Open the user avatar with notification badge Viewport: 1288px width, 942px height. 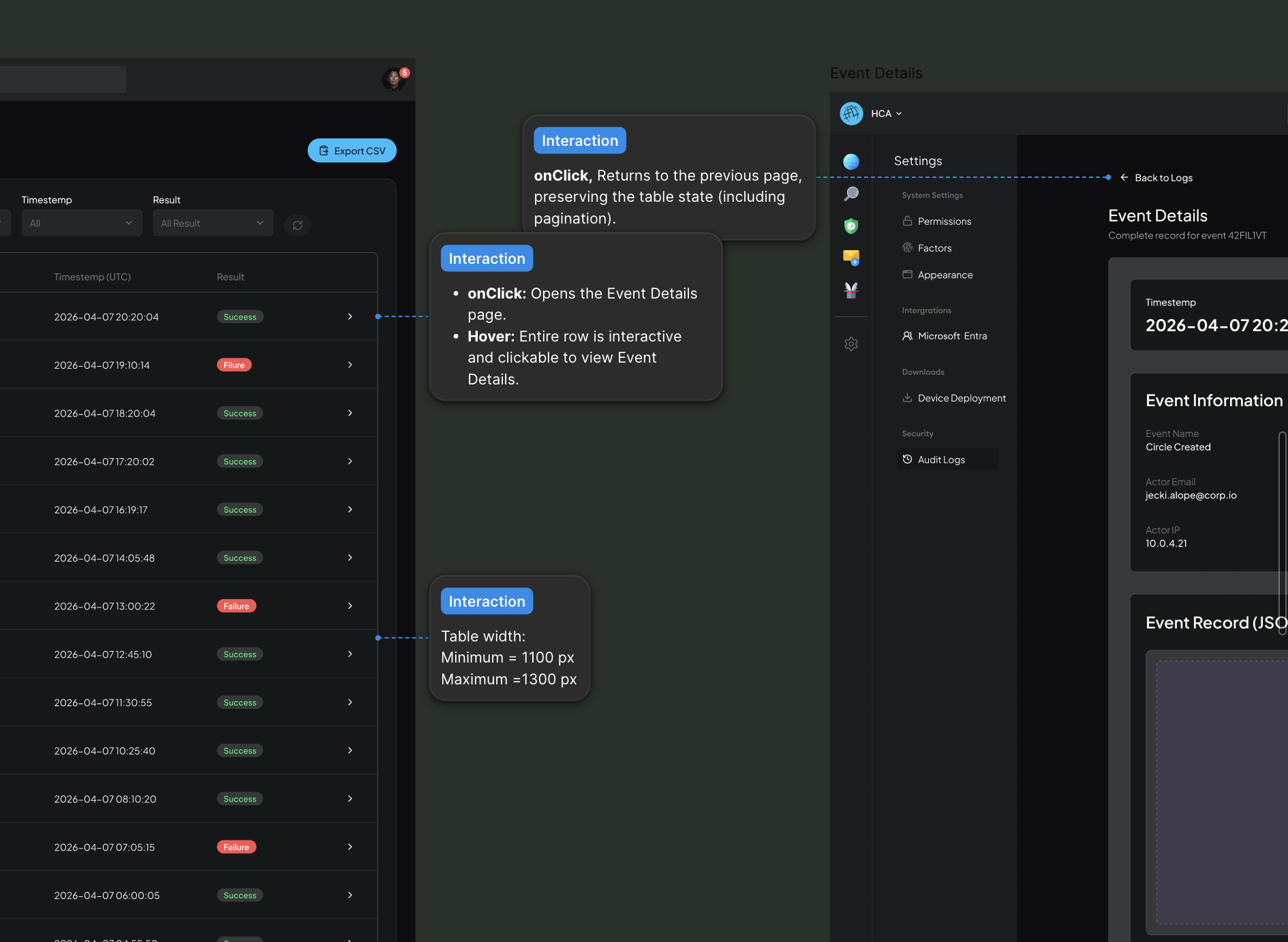coord(394,79)
